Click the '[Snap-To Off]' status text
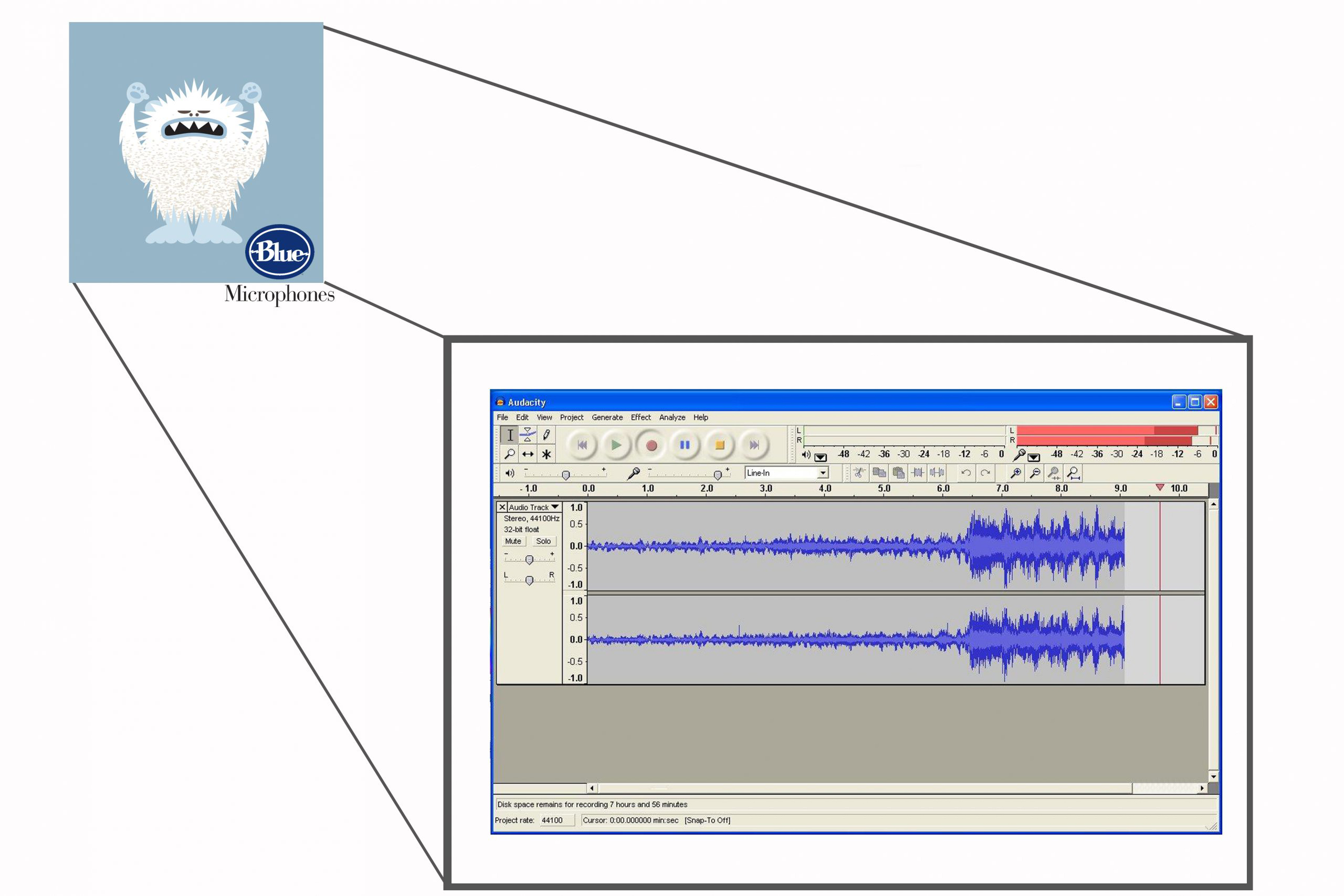 tap(707, 820)
